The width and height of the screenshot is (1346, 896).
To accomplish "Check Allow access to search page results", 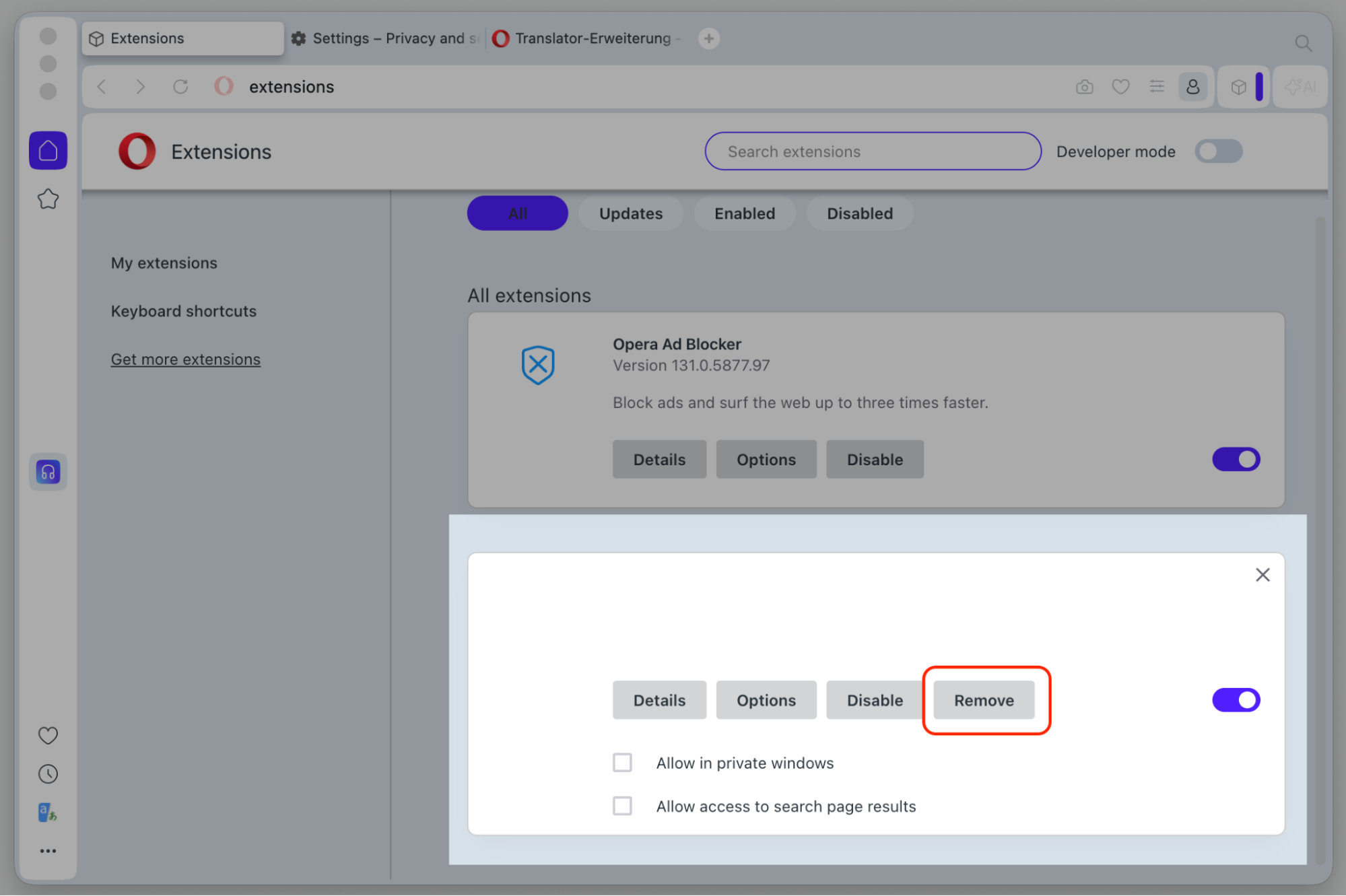I will click(x=622, y=806).
